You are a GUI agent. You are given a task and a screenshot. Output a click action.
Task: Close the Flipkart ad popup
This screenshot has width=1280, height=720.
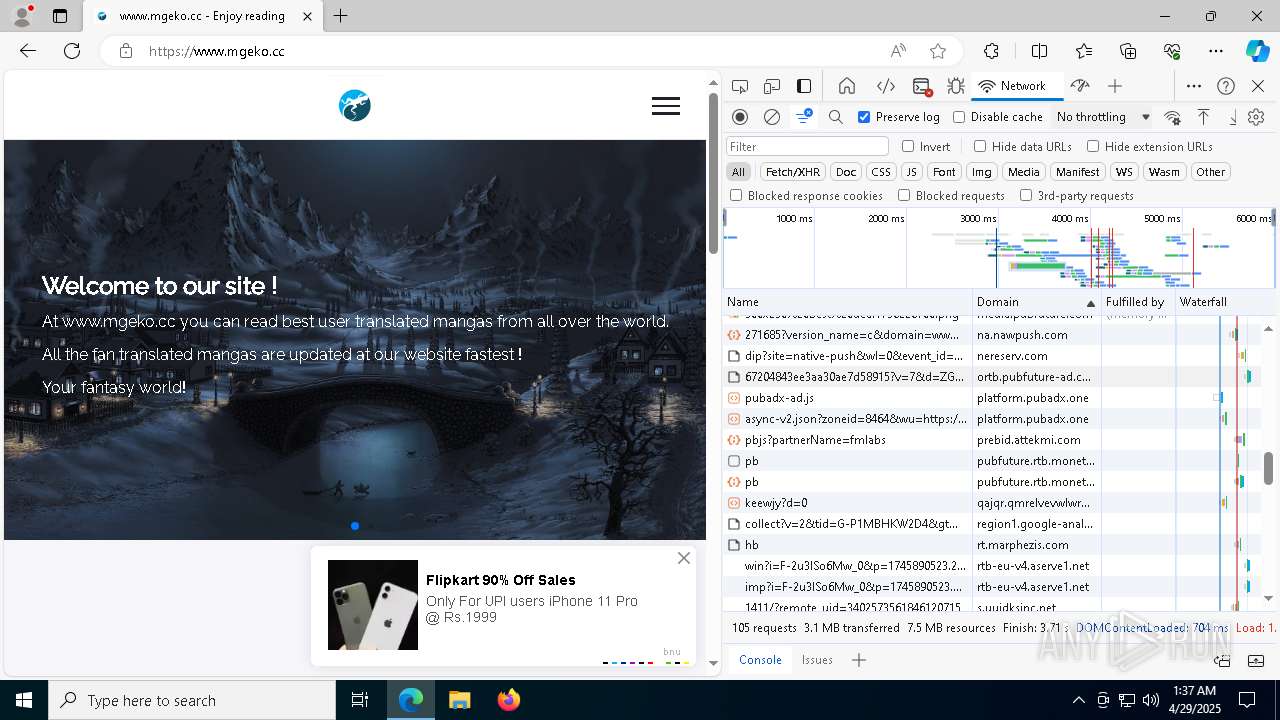click(684, 558)
